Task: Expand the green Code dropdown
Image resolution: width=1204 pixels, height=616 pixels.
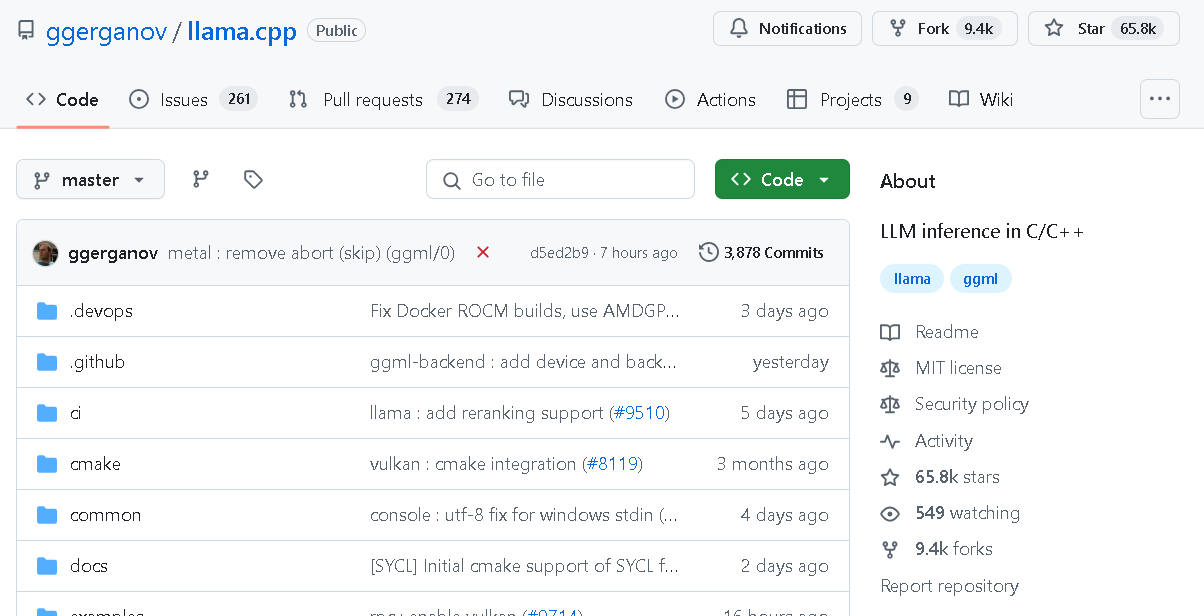Action: (x=782, y=180)
